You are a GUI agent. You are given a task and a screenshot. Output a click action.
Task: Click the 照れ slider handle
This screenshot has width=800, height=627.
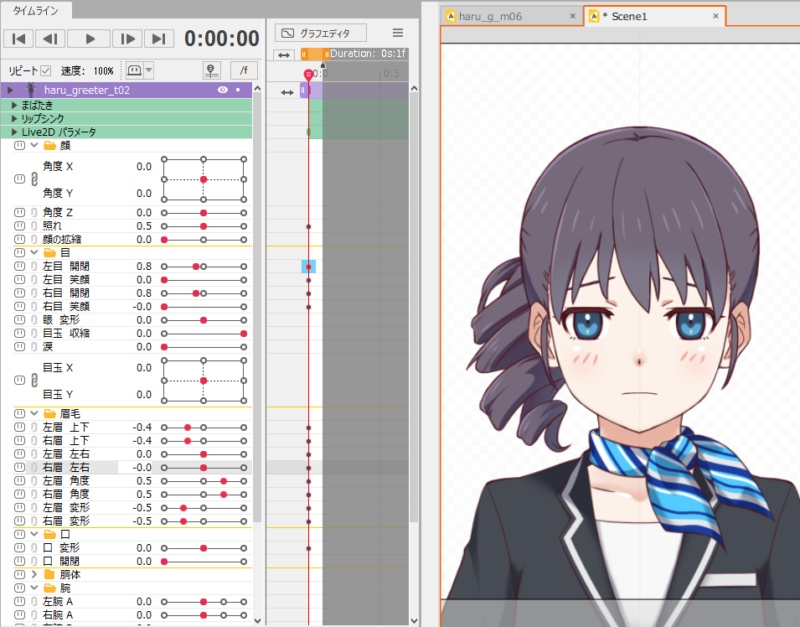204,226
